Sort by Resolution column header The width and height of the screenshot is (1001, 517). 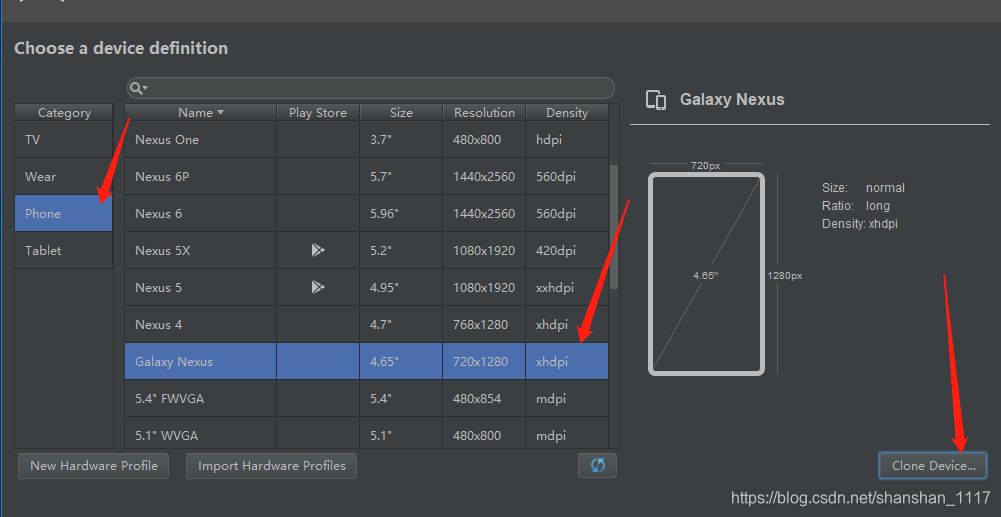pyautogui.click(x=484, y=112)
